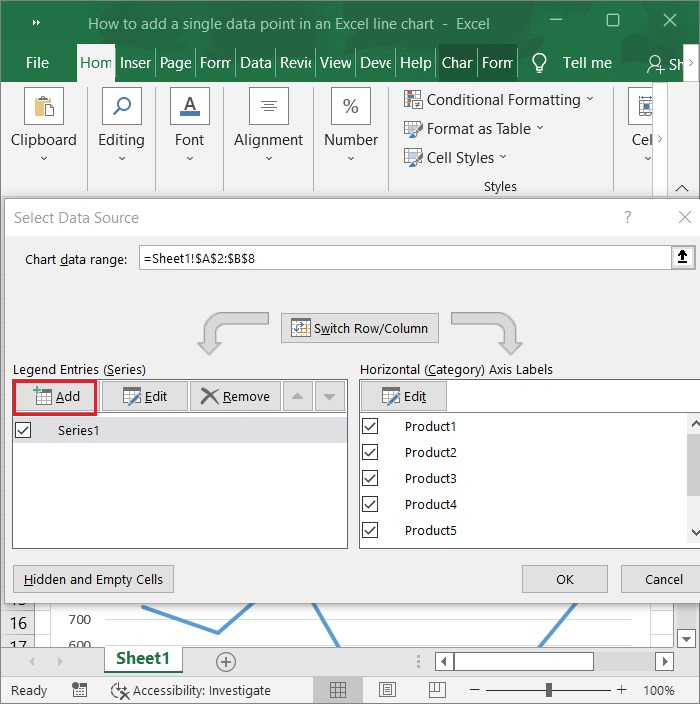
Task: Add a new sheet with plus icon
Action: pyautogui.click(x=226, y=661)
